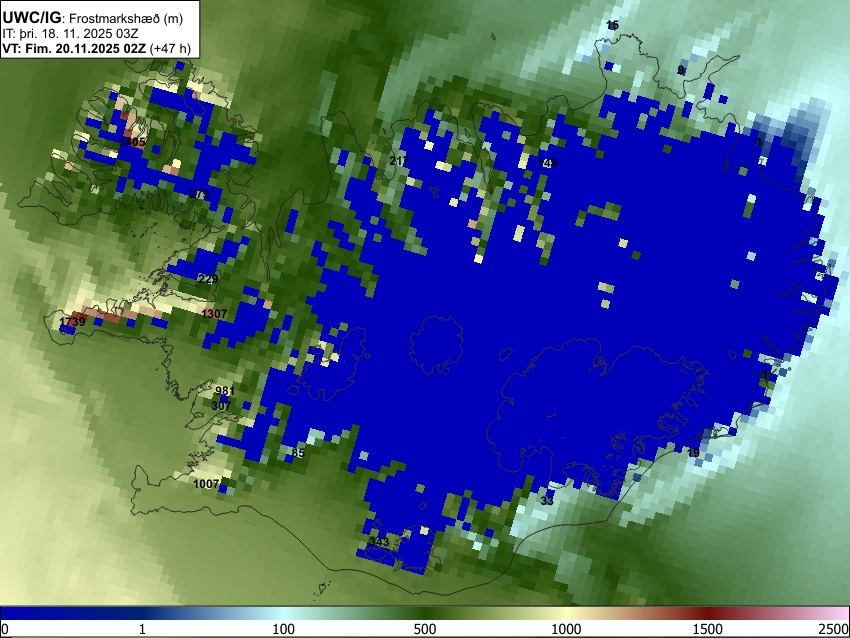
Task: Click the '500' label on the colour scale
Action: tap(425, 629)
